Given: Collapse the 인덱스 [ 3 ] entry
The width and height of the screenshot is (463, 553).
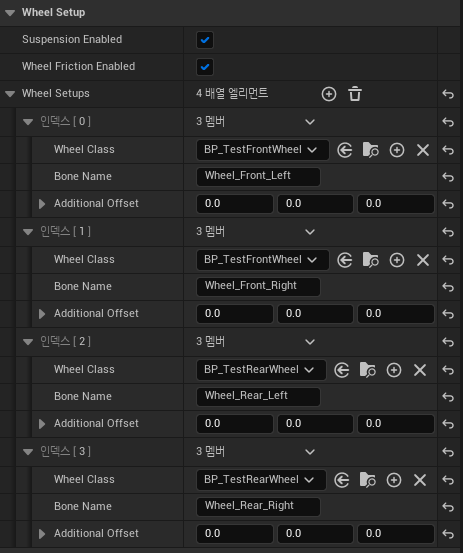Looking at the screenshot, I should pos(28,452).
